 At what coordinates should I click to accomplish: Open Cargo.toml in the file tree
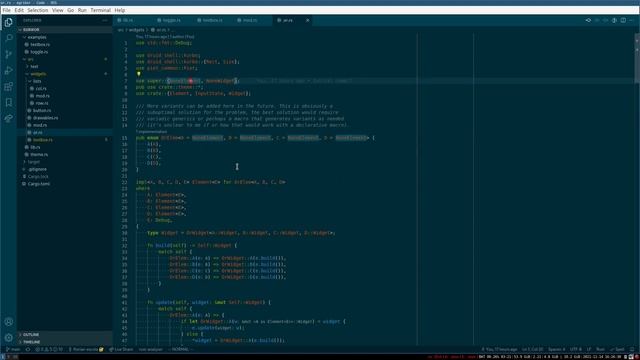(x=65, y=184)
